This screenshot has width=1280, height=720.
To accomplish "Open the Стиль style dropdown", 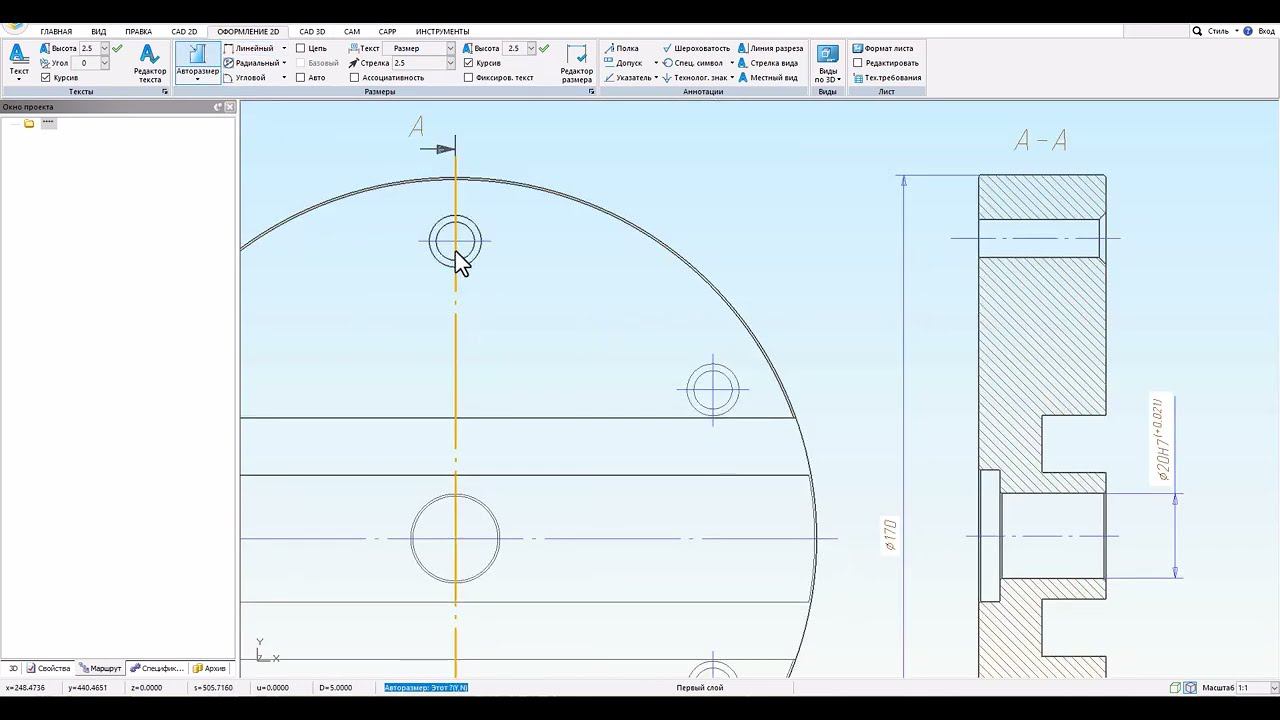I will (1223, 31).
